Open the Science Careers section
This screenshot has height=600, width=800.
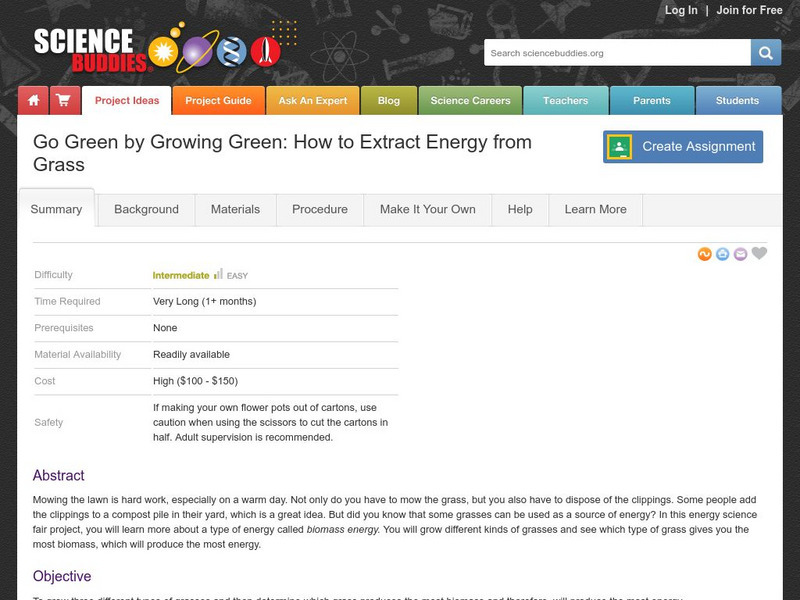tap(470, 101)
